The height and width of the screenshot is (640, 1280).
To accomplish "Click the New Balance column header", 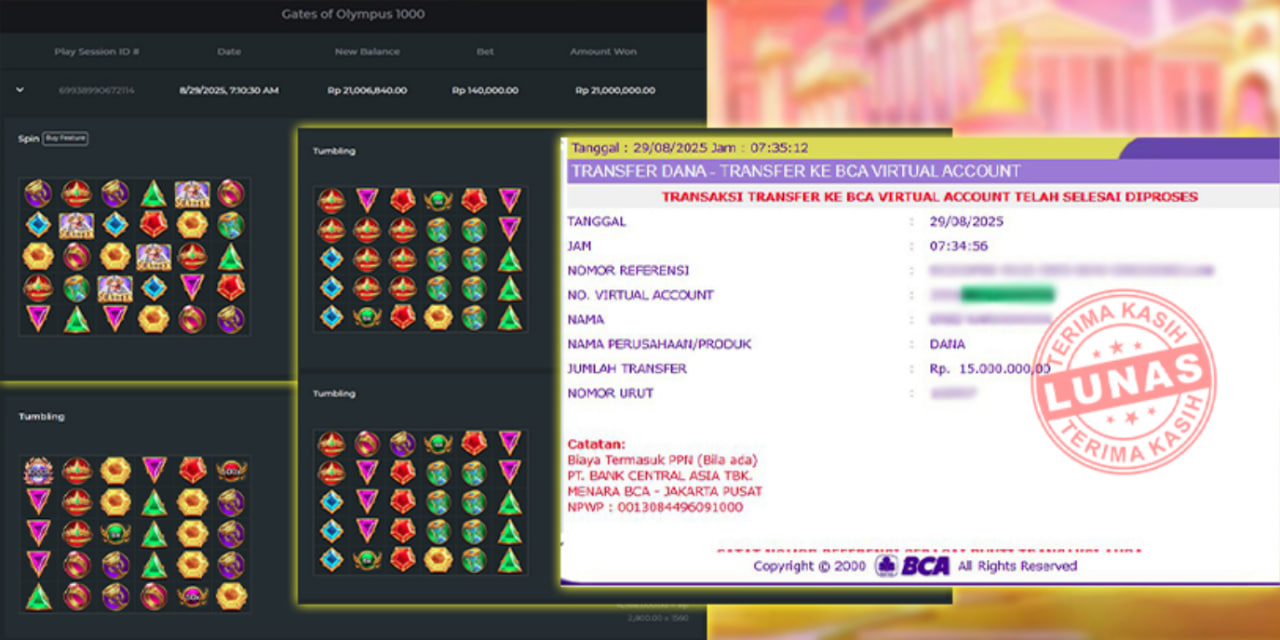I will (x=367, y=51).
